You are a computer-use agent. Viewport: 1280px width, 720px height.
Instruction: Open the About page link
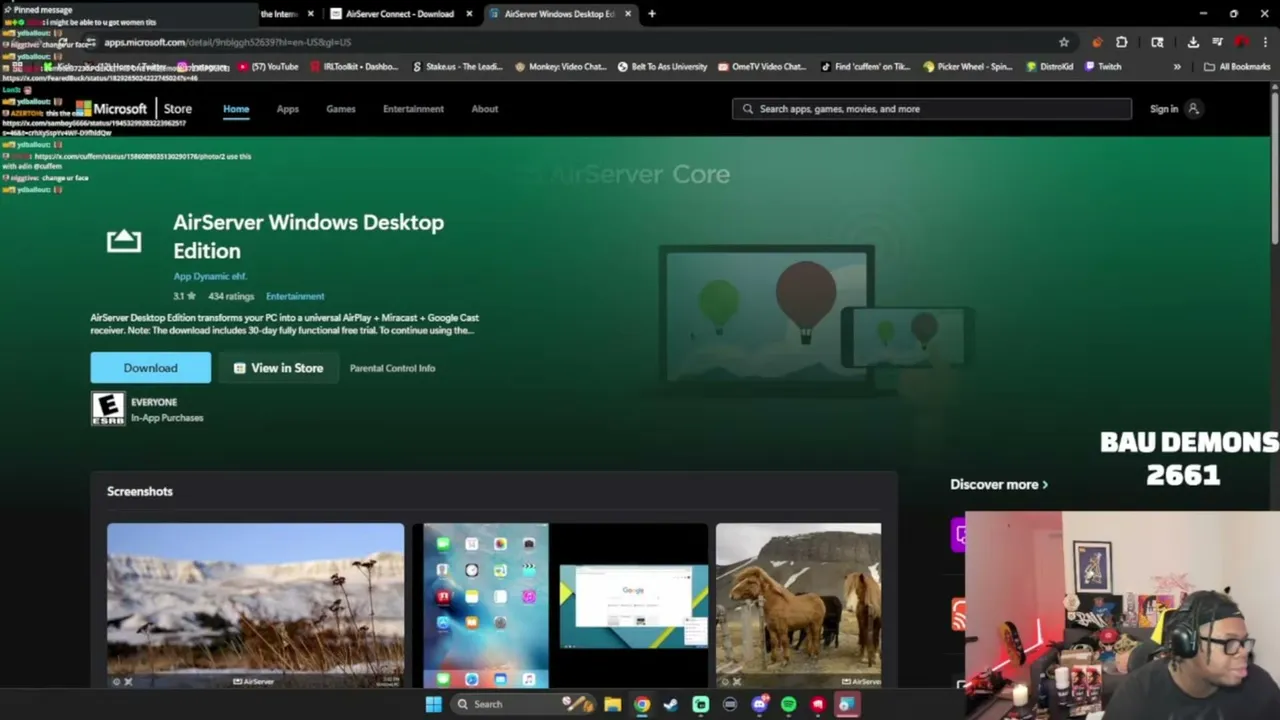pyautogui.click(x=484, y=109)
